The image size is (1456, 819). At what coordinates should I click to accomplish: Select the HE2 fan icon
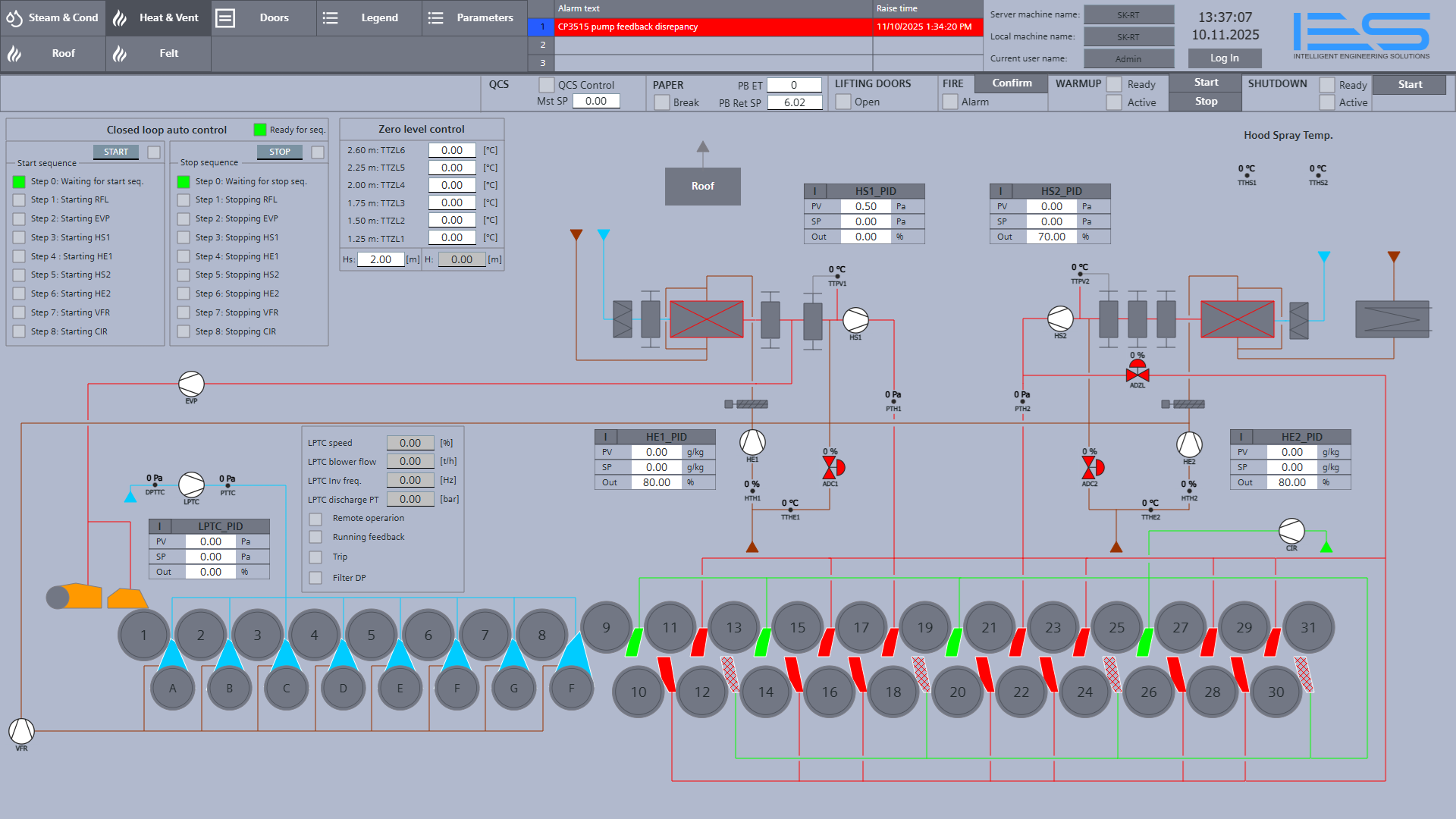click(x=1189, y=445)
